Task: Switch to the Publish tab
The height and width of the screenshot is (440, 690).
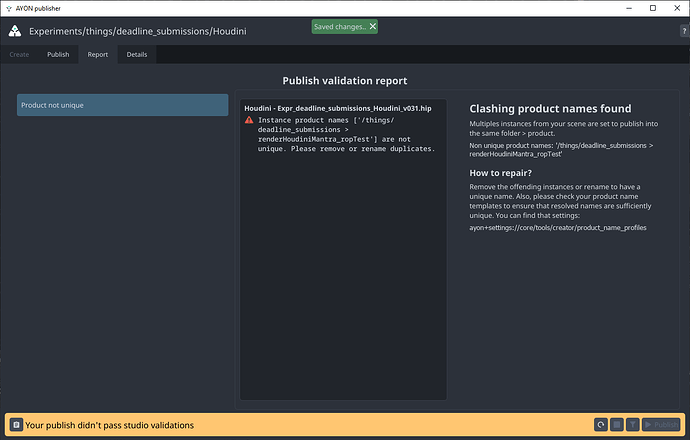Action: (x=58, y=55)
